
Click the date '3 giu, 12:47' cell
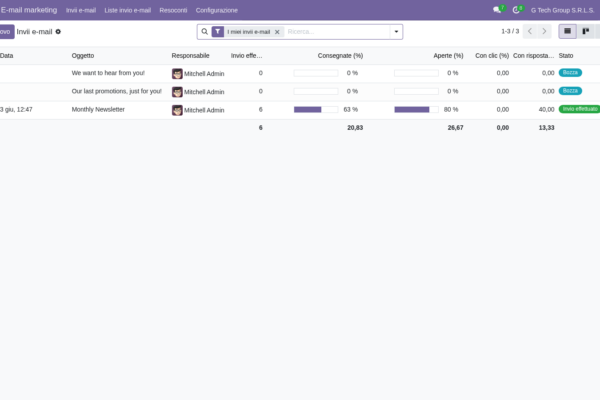(x=16, y=110)
